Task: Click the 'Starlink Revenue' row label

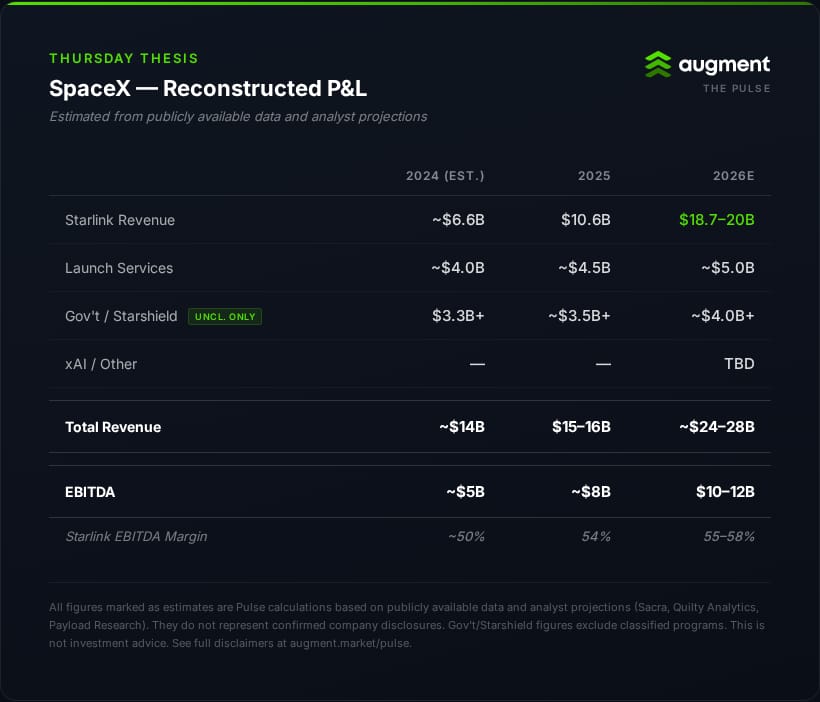Action: 120,220
